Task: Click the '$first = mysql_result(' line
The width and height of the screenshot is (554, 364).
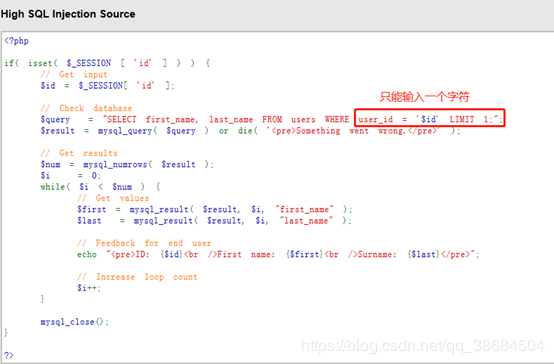Action: click(x=215, y=209)
